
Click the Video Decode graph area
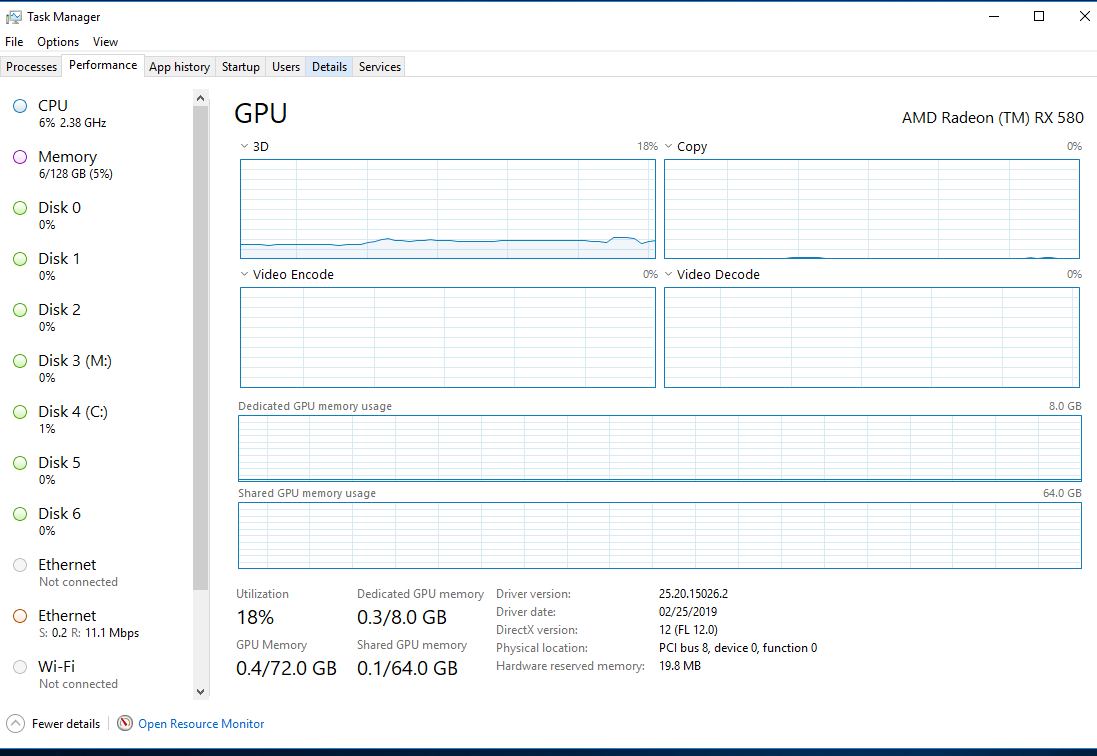[872, 337]
